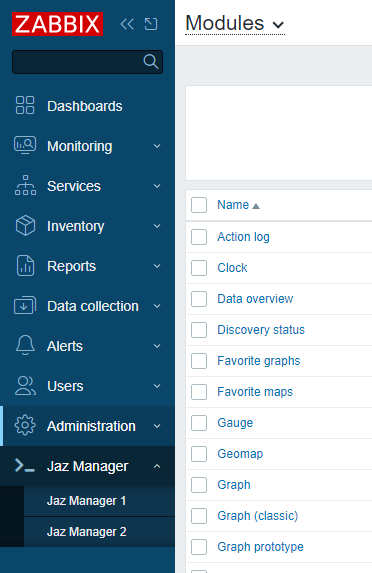Screen dimensions: 372x573
Task: Open the Discovery status module link
Action: 261,330
